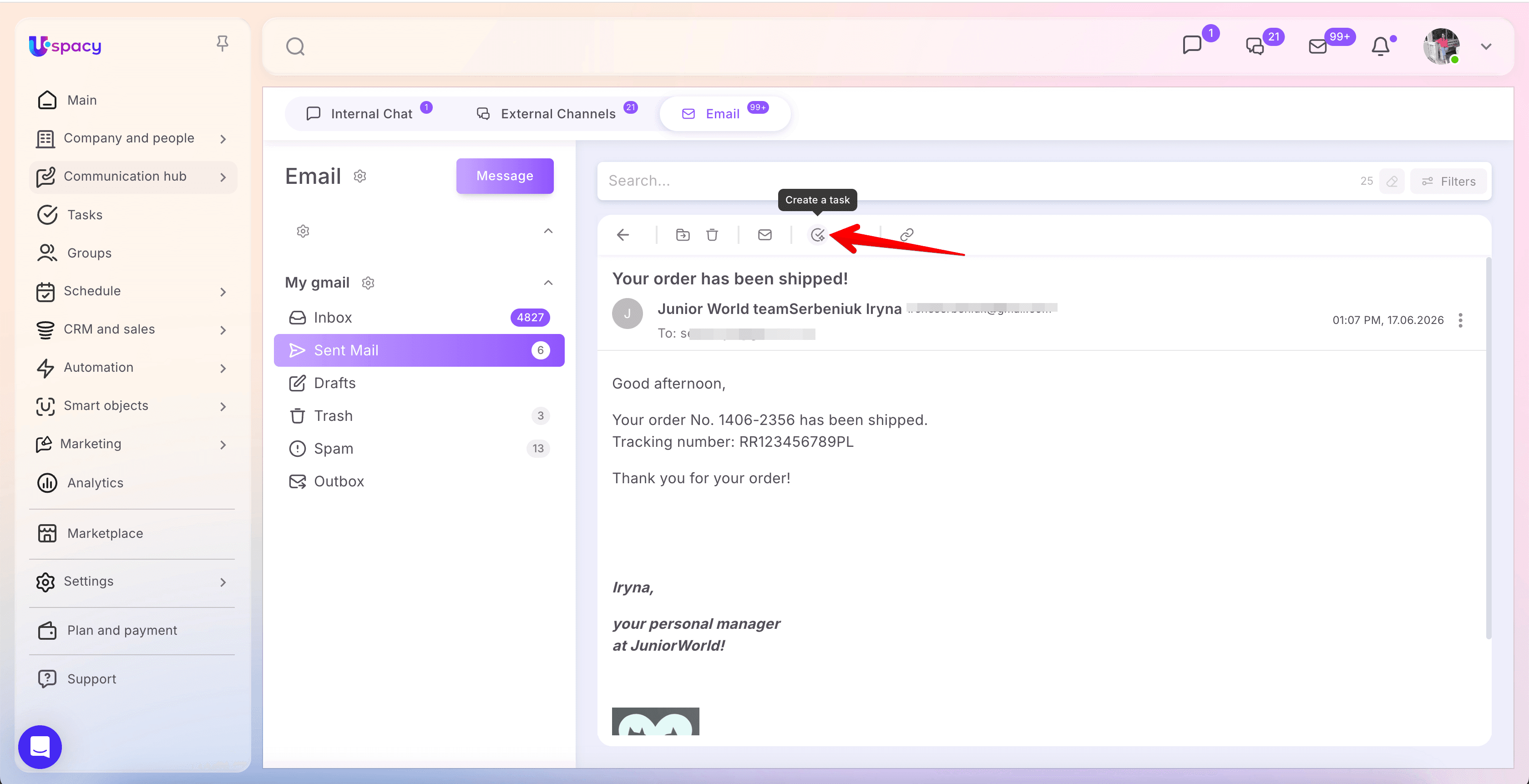Collapse the unnamed mailbox section
Viewport: 1529px width, 784px height.
(548, 231)
